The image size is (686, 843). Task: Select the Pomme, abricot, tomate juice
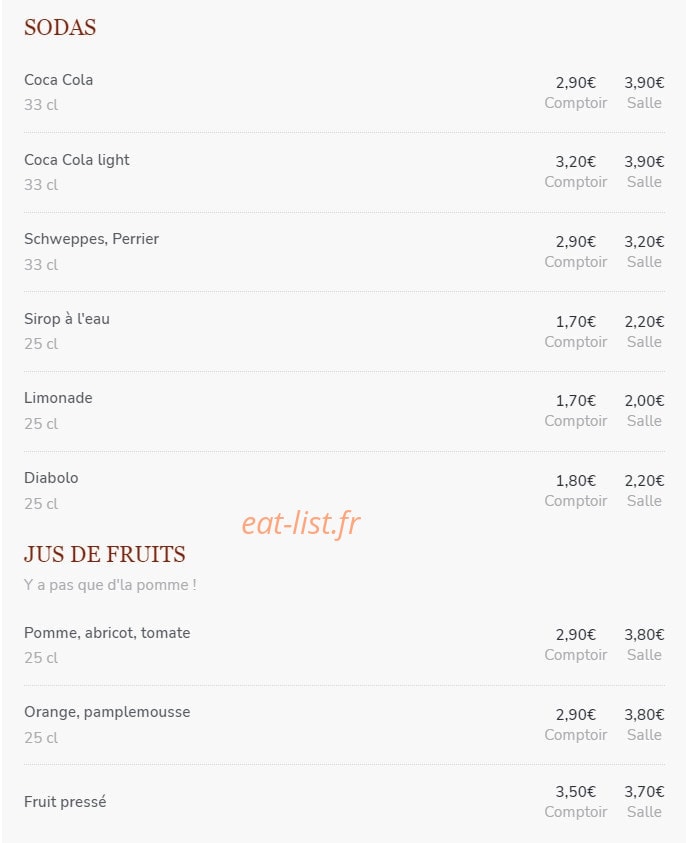[x=107, y=633]
